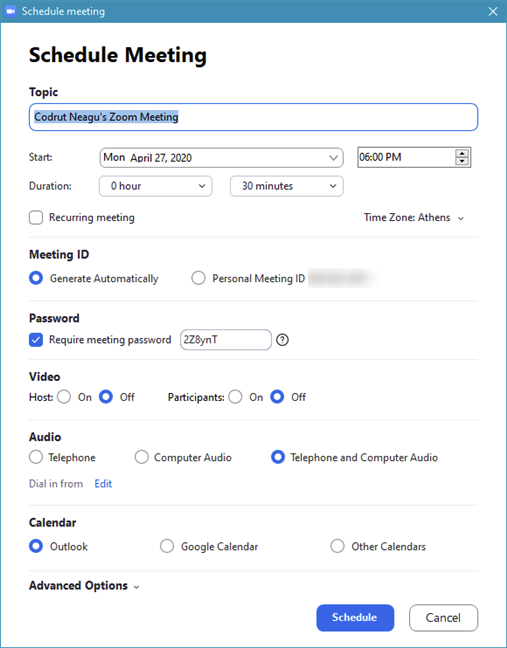Click the Topic text field

coord(253,117)
